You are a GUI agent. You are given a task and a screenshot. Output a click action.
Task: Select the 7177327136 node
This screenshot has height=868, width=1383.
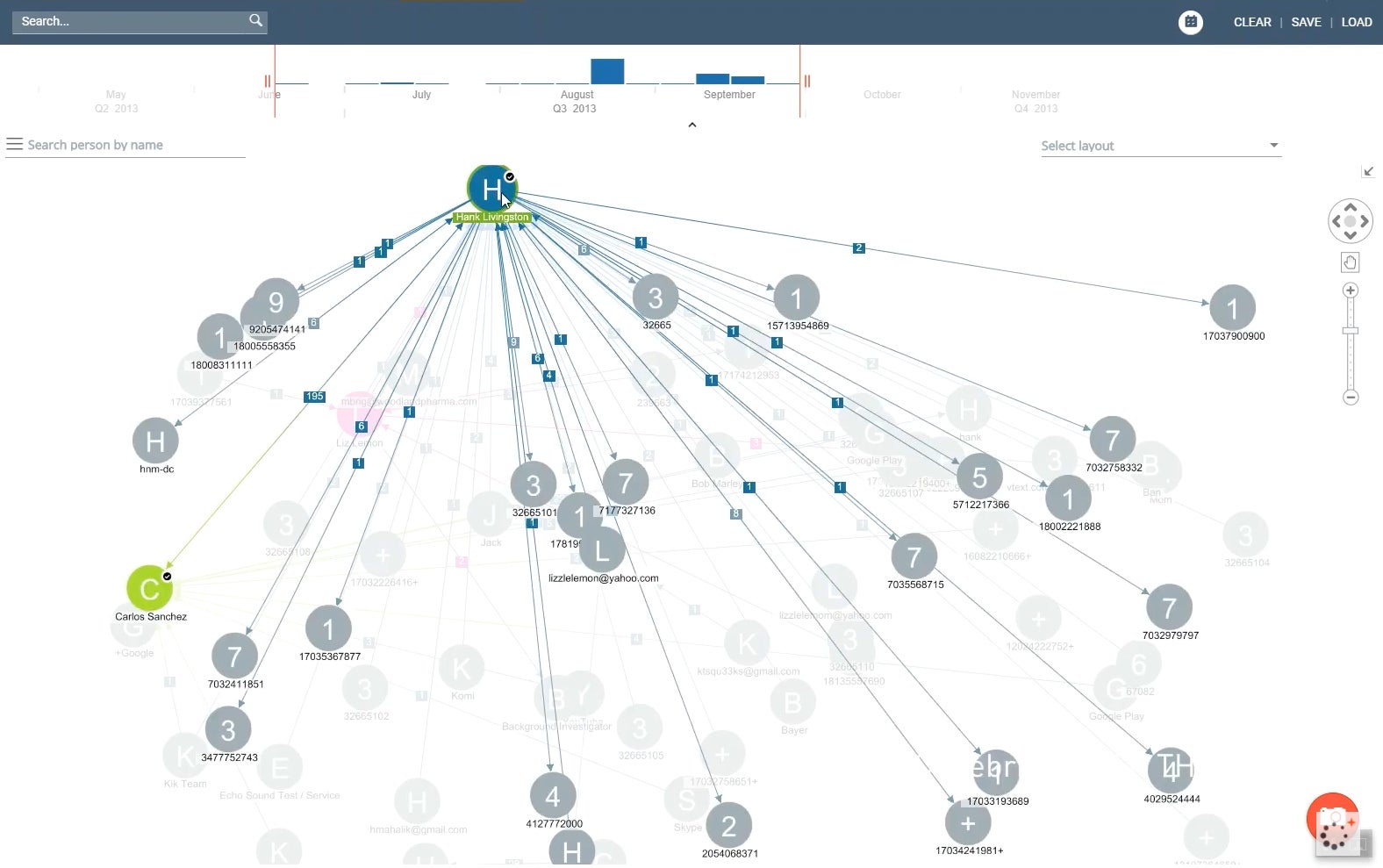[626, 482]
